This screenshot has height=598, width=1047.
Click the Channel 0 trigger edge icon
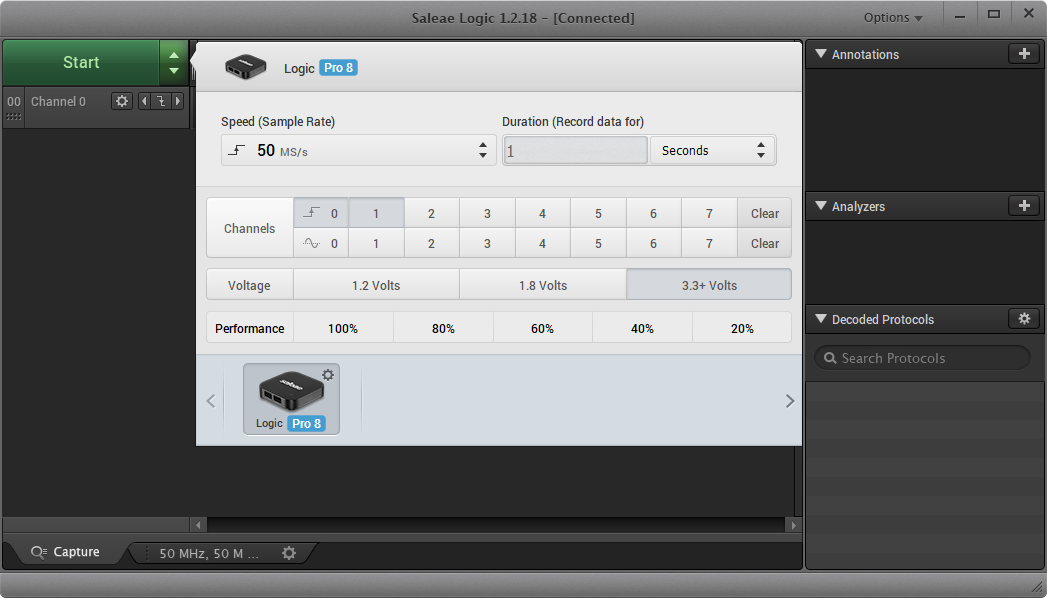(x=160, y=101)
